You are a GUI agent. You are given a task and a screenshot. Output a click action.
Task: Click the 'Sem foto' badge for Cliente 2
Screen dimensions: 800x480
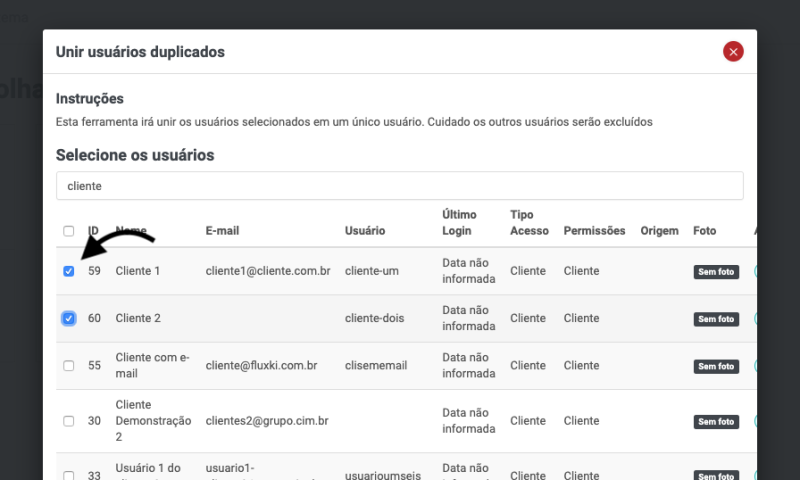click(716, 319)
